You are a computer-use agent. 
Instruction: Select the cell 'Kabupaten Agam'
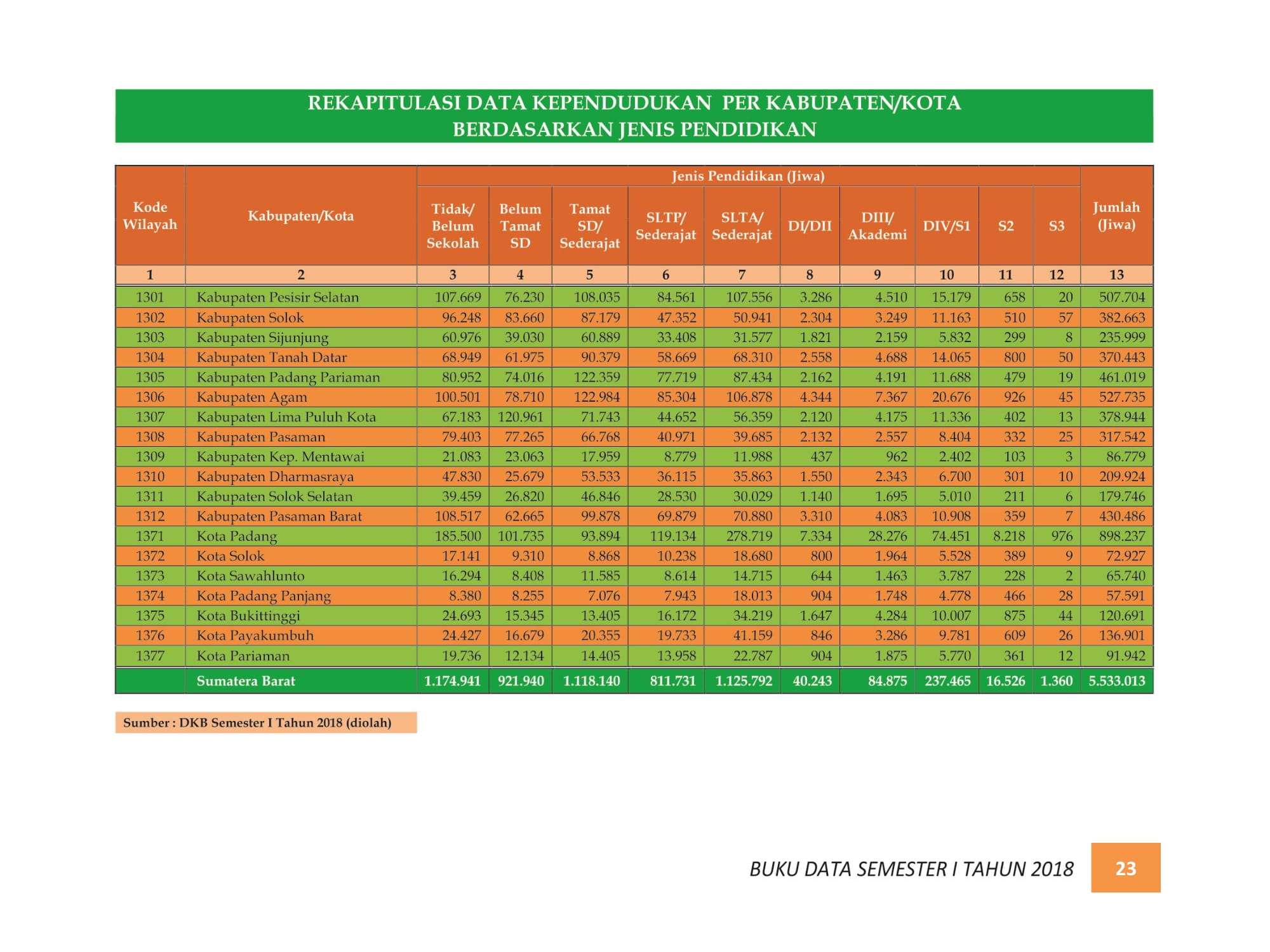click(300, 397)
